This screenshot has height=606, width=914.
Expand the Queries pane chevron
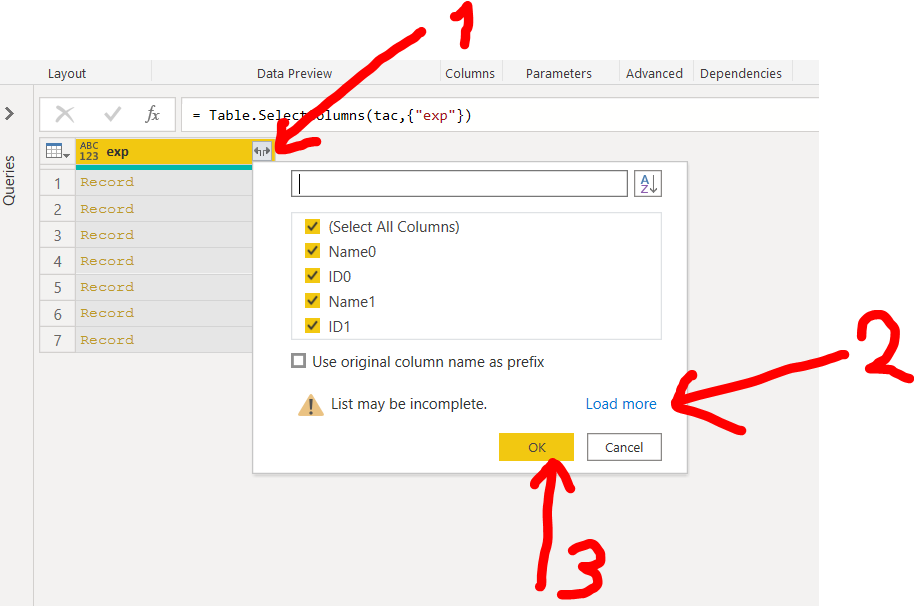pos(9,113)
